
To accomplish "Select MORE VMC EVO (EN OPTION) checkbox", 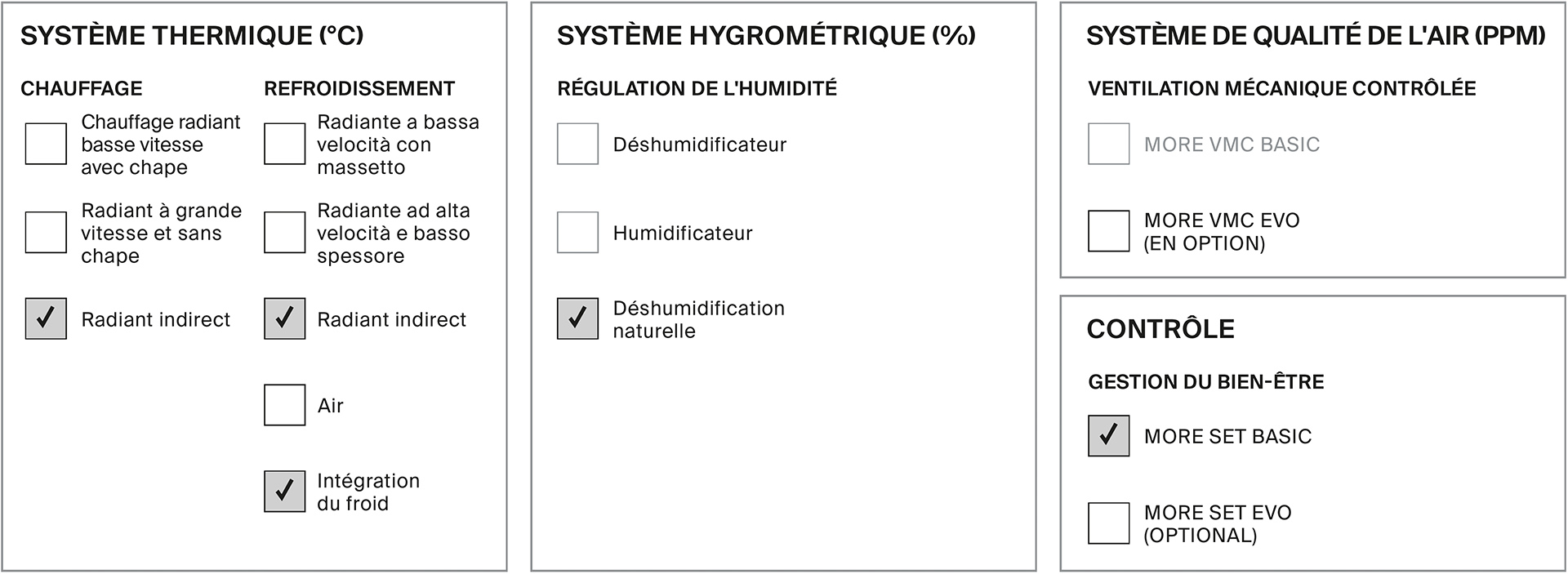I will [1108, 231].
